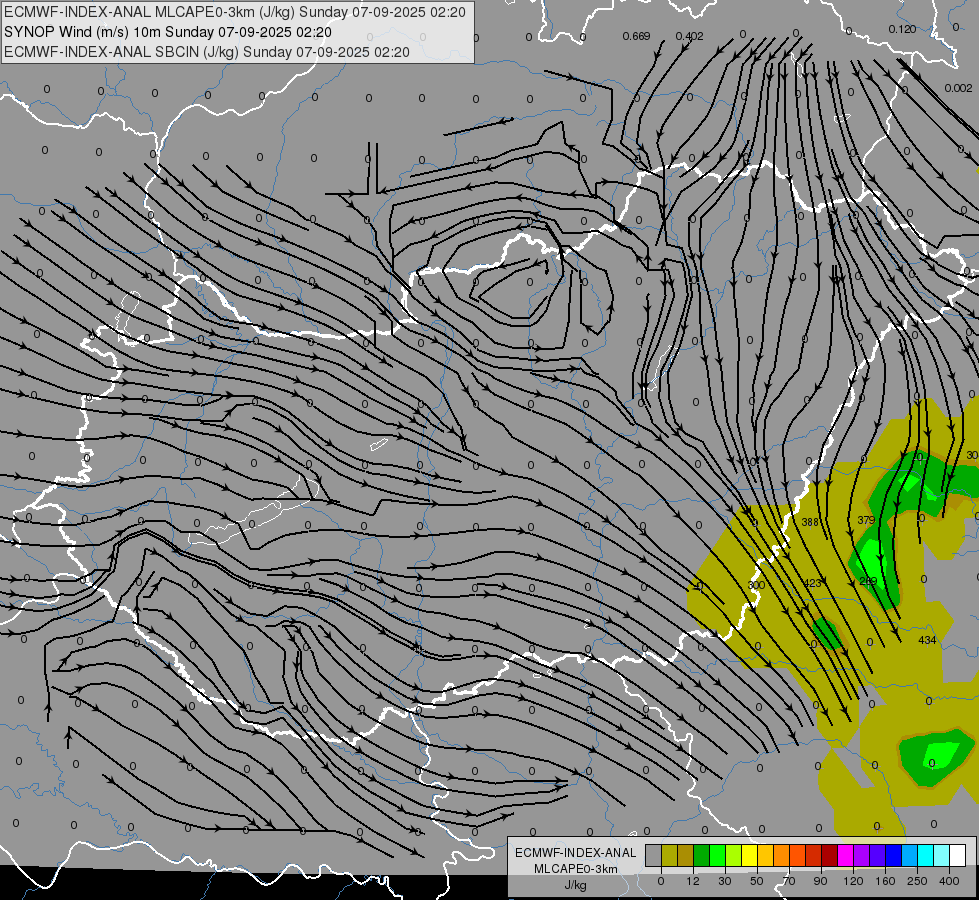This screenshot has height=900, width=979.
Task: Click the legend label 70
Action: [x=789, y=881]
